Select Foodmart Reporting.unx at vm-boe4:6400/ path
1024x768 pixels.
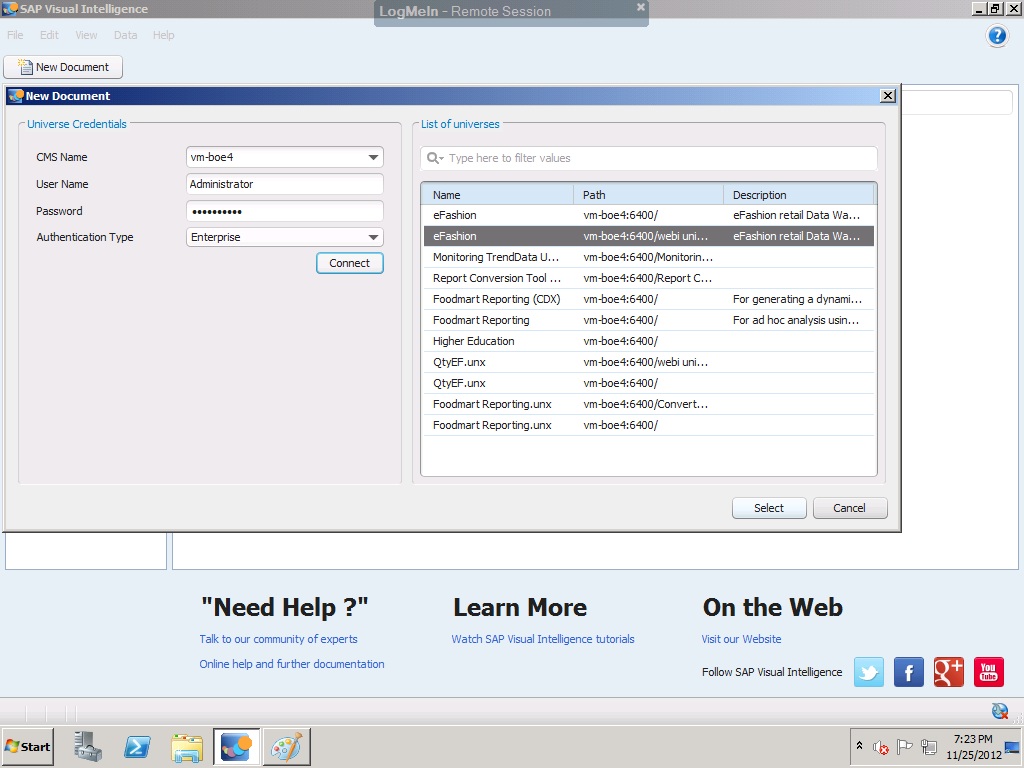click(x=648, y=425)
